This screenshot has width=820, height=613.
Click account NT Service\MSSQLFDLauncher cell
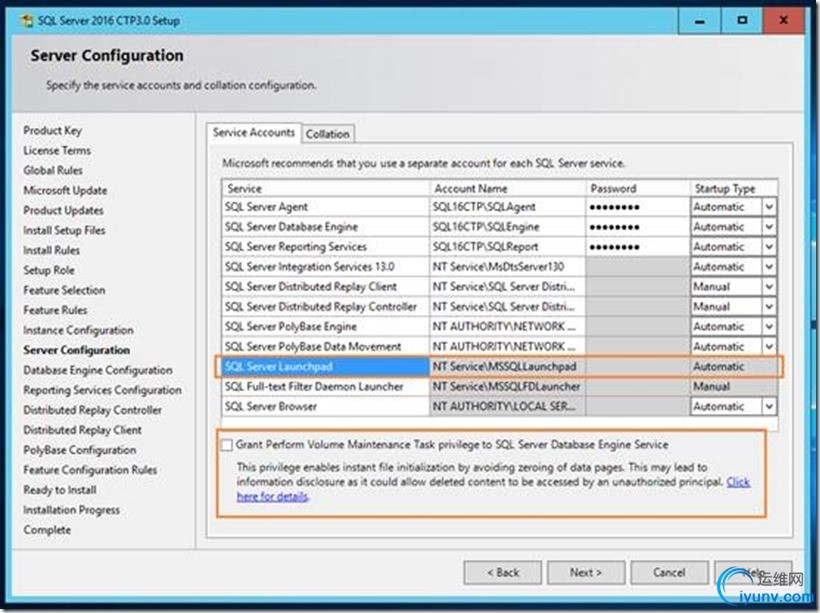coord(507,387)
